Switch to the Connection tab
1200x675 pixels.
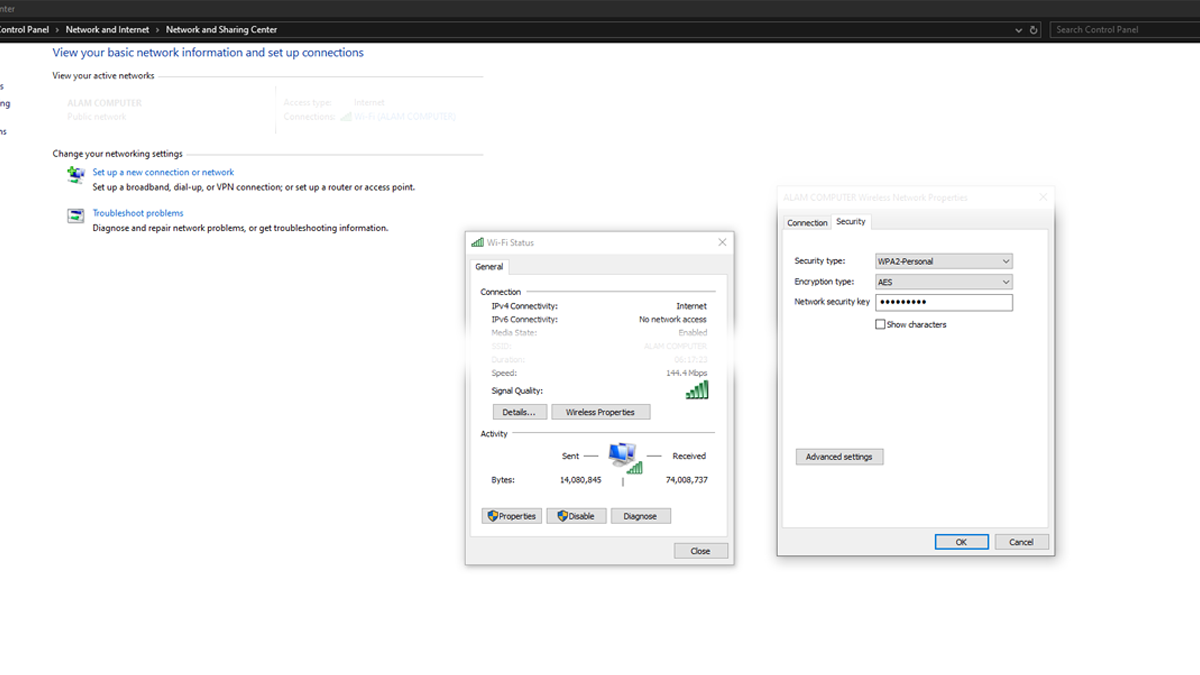click(x=807, y=223)
